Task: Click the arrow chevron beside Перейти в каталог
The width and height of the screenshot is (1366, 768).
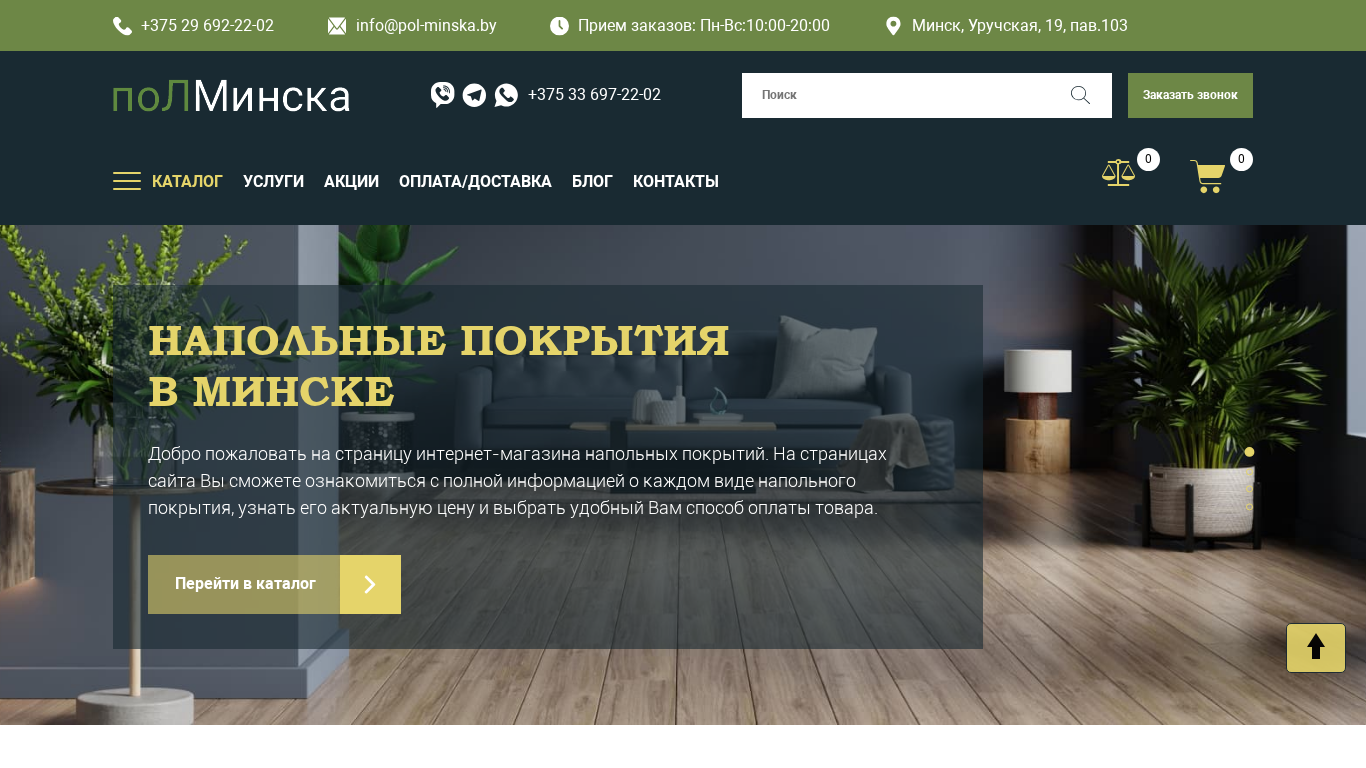Action: 370,584
